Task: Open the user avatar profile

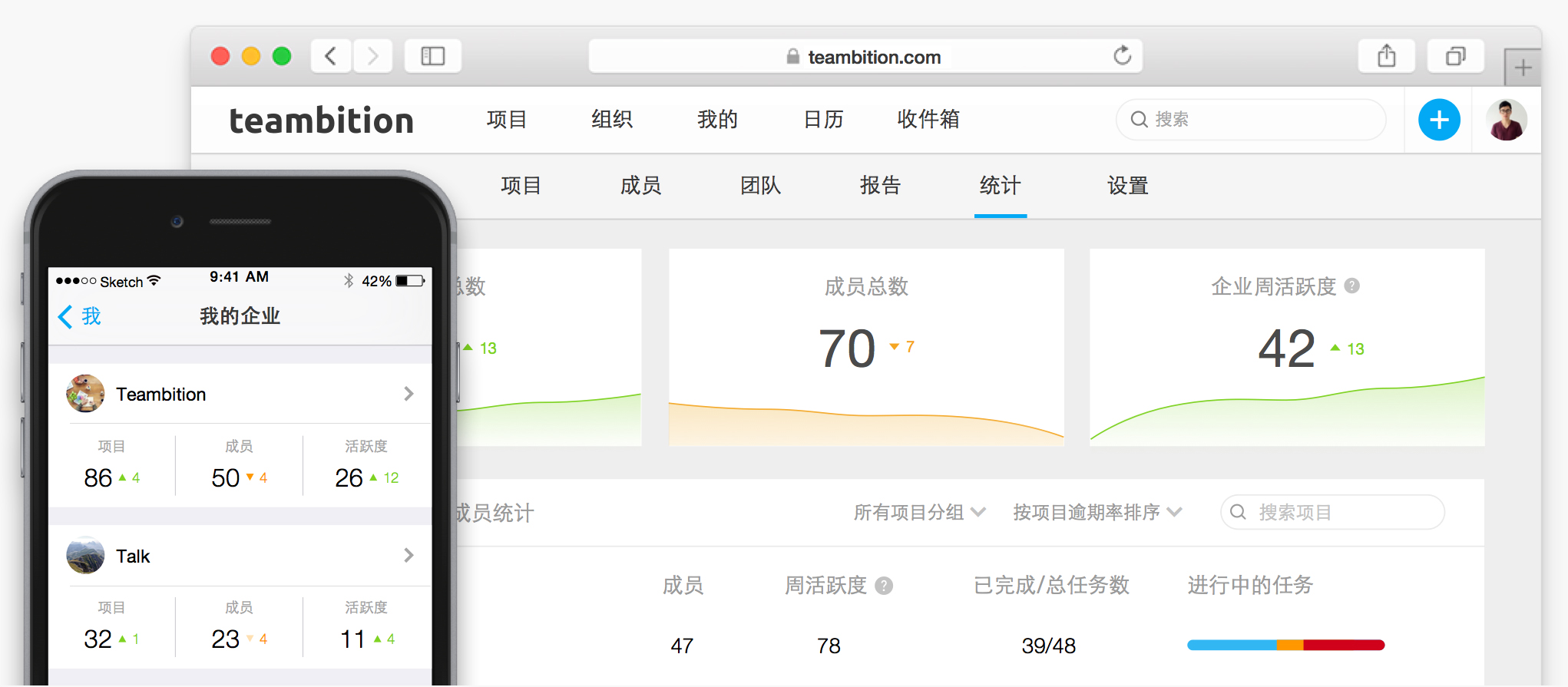Action: point(1507,120)
